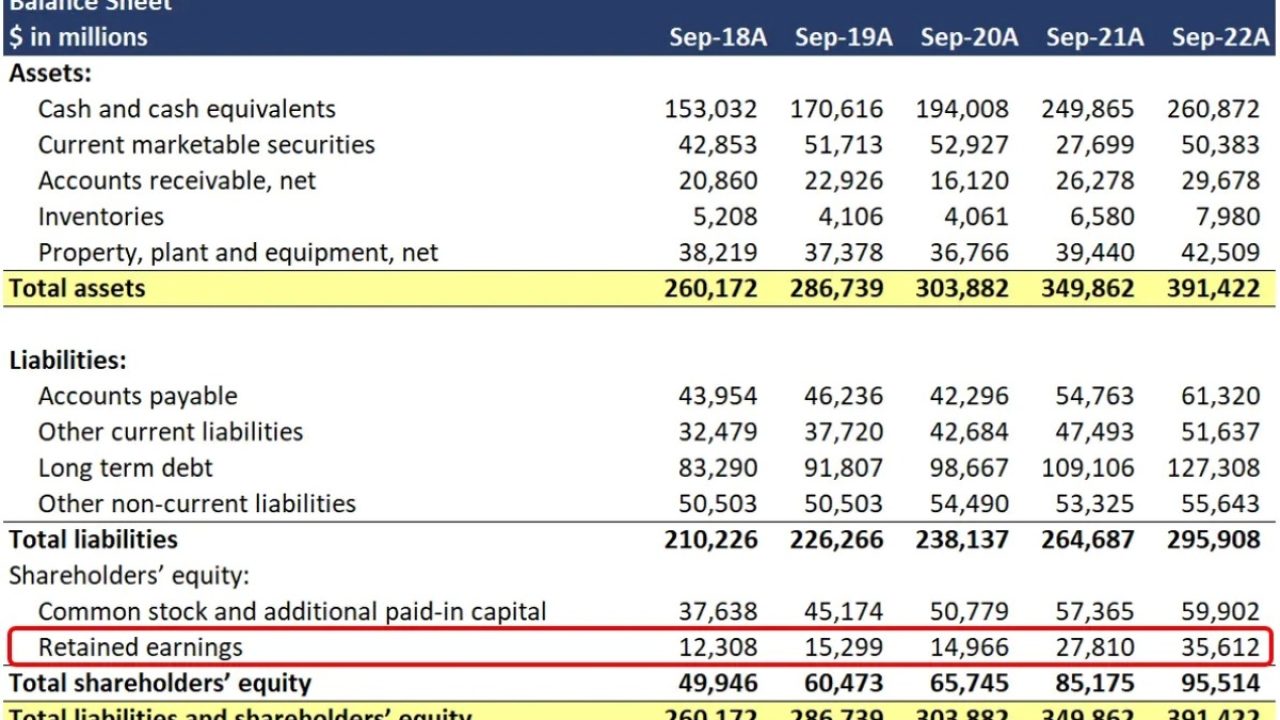Select Accounts payable value 61,320
Screen dimensions: 1280x720
point(1220,396)
